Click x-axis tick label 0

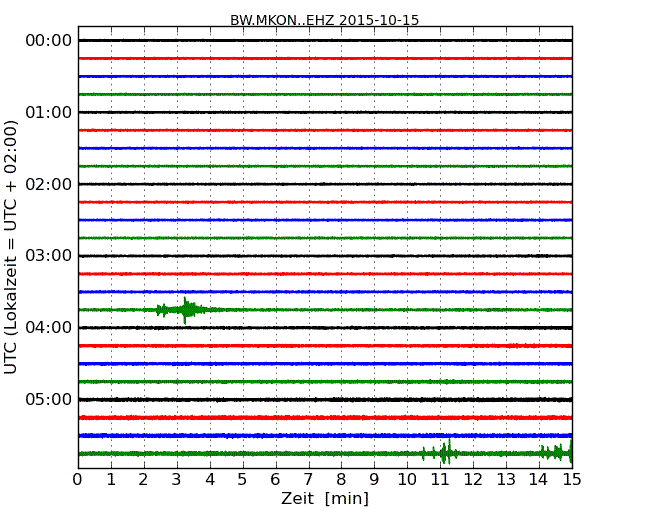pos(78,480)
